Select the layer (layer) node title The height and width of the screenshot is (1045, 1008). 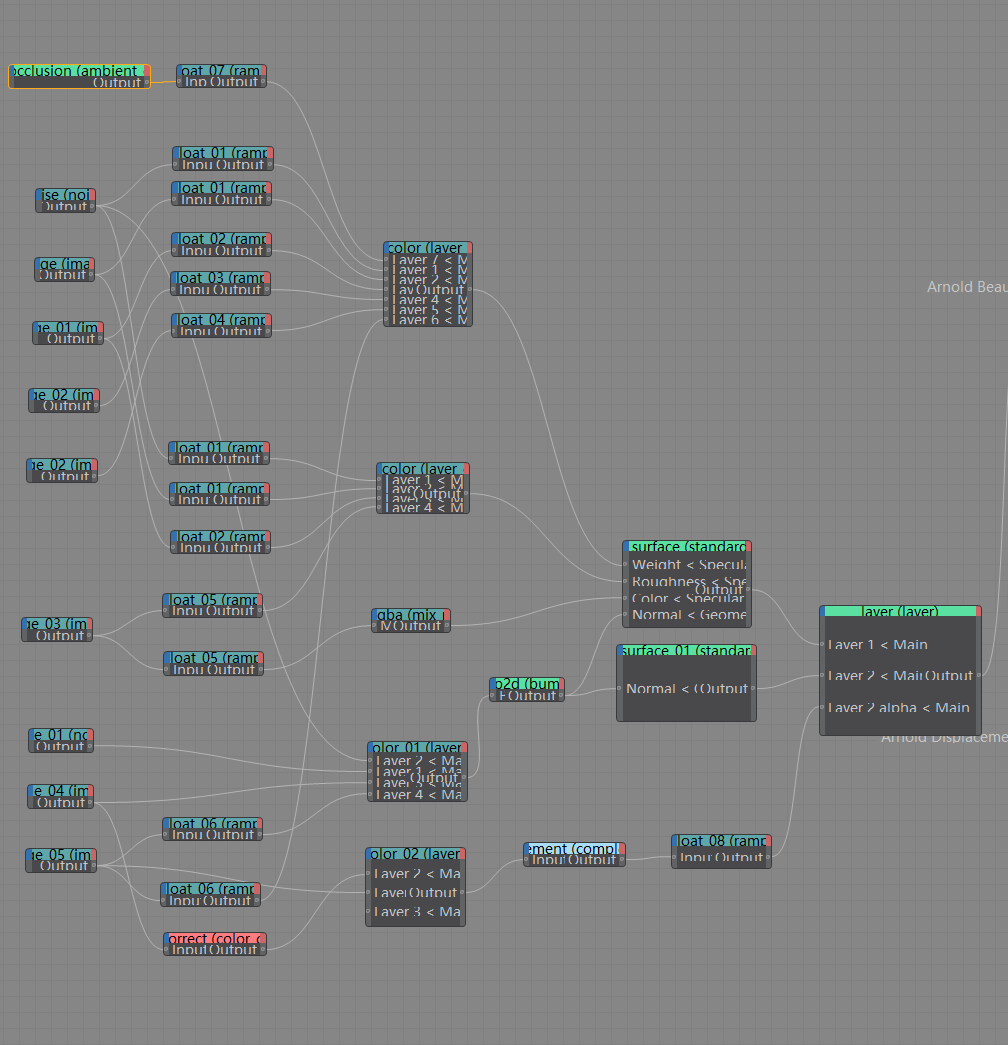click(x=900, y=611)
